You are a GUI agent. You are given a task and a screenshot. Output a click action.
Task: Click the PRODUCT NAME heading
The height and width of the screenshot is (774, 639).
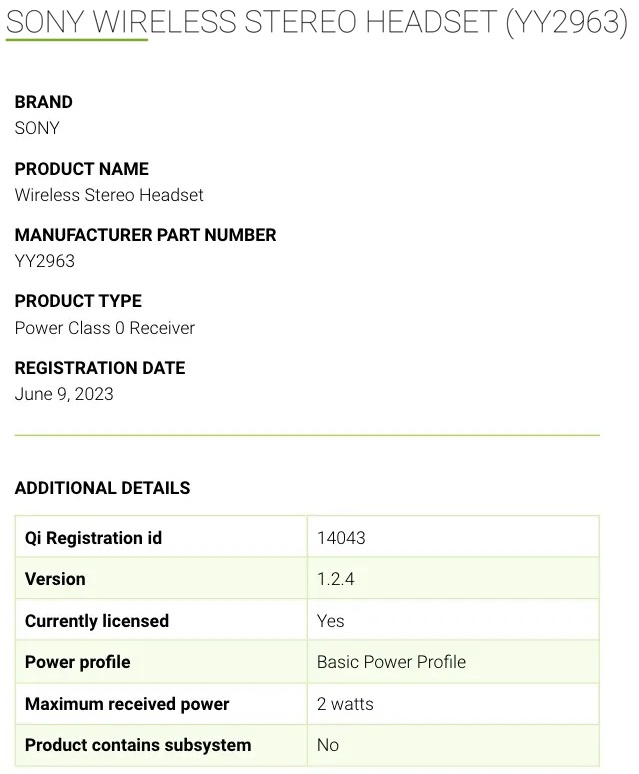pos(82,169)
